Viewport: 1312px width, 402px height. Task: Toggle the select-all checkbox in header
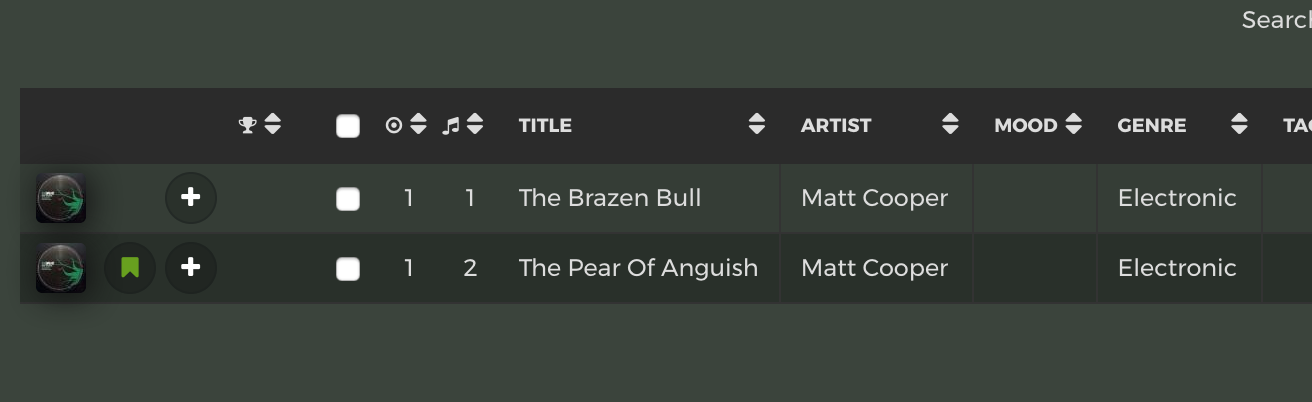(x=348, y=126)
